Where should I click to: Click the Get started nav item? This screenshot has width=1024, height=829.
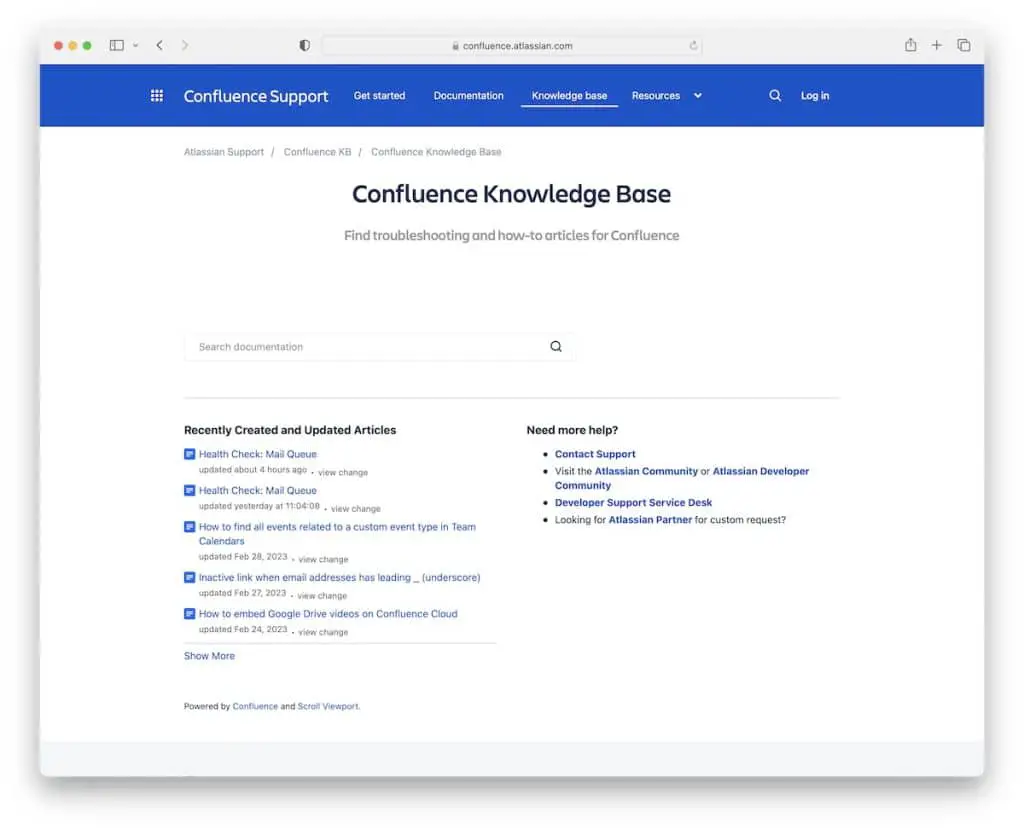click(379, 96)
